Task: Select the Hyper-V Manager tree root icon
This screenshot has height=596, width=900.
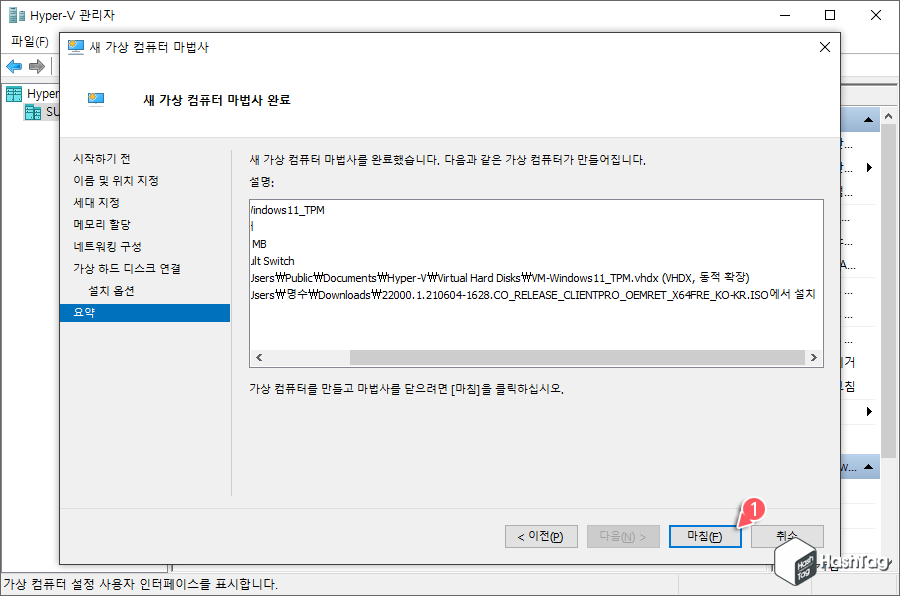Action: pos(14,94)
